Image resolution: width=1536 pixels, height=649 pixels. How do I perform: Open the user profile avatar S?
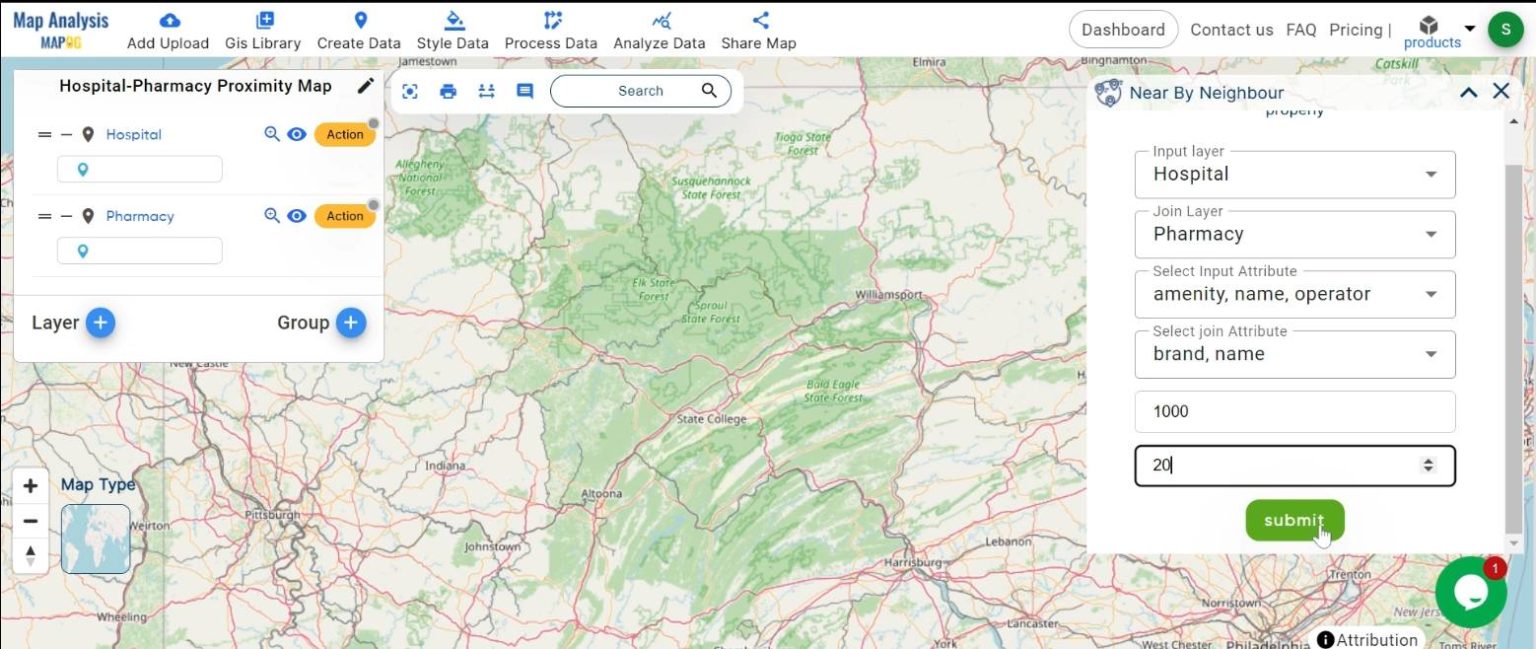pos(1506,29)
